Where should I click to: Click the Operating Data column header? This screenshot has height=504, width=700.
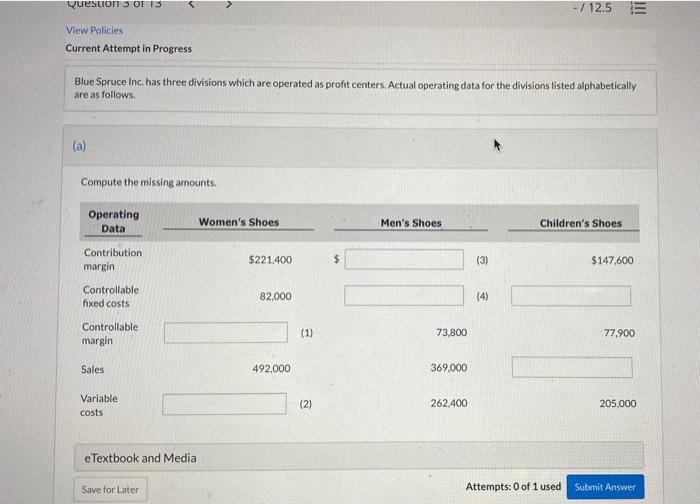(113, 221)
